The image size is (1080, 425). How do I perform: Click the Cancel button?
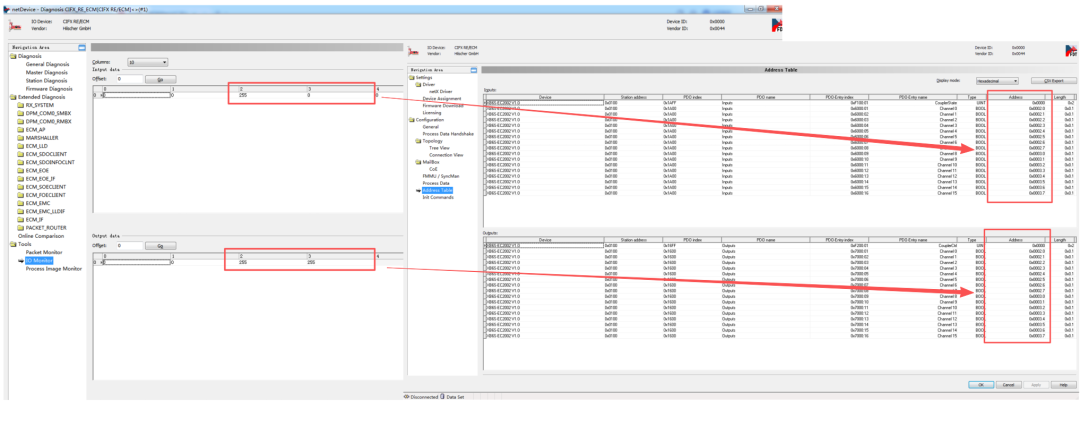click(x=1008, y=384)
